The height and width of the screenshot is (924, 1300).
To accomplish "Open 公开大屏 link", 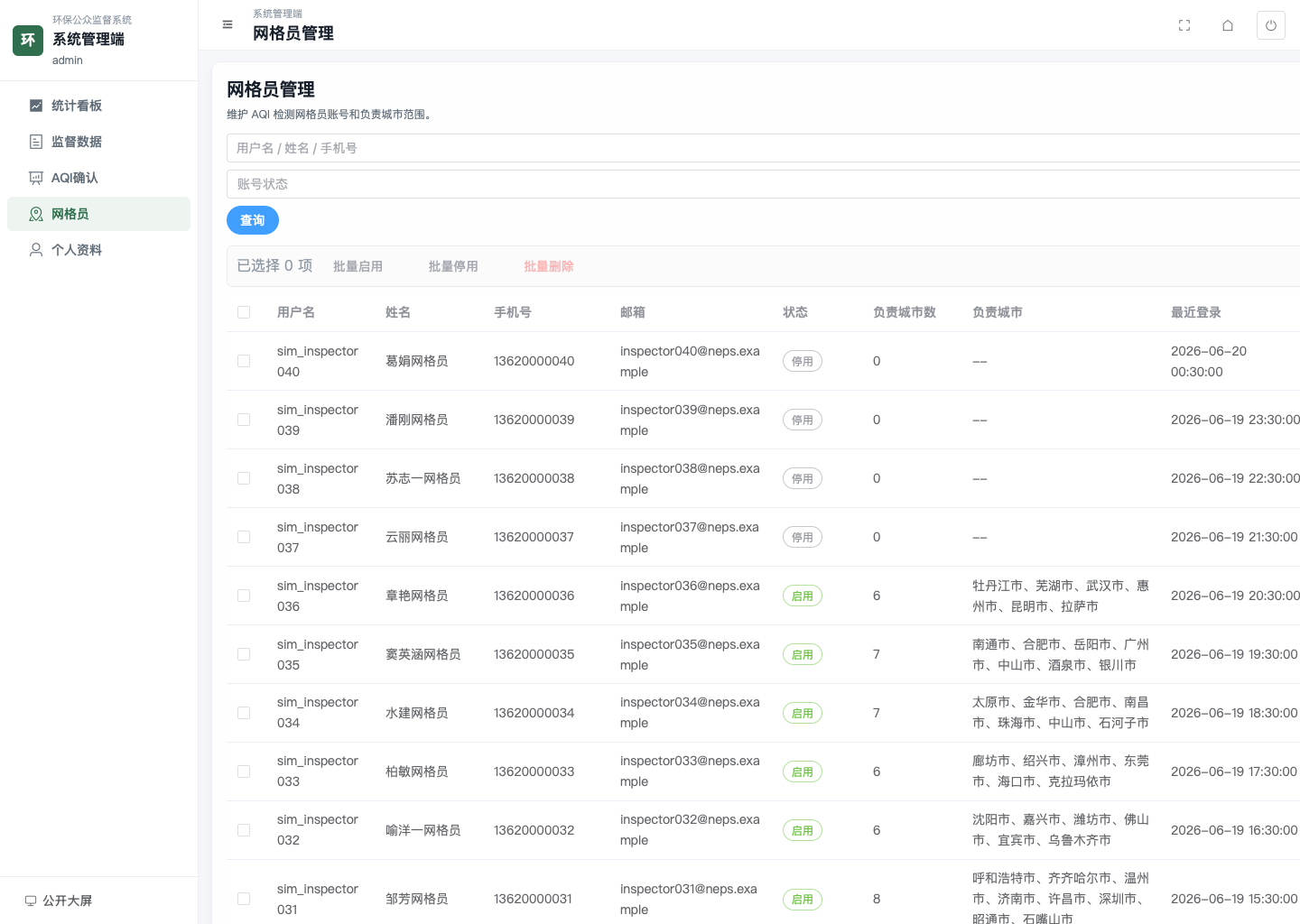I will [x=59, y=901].
